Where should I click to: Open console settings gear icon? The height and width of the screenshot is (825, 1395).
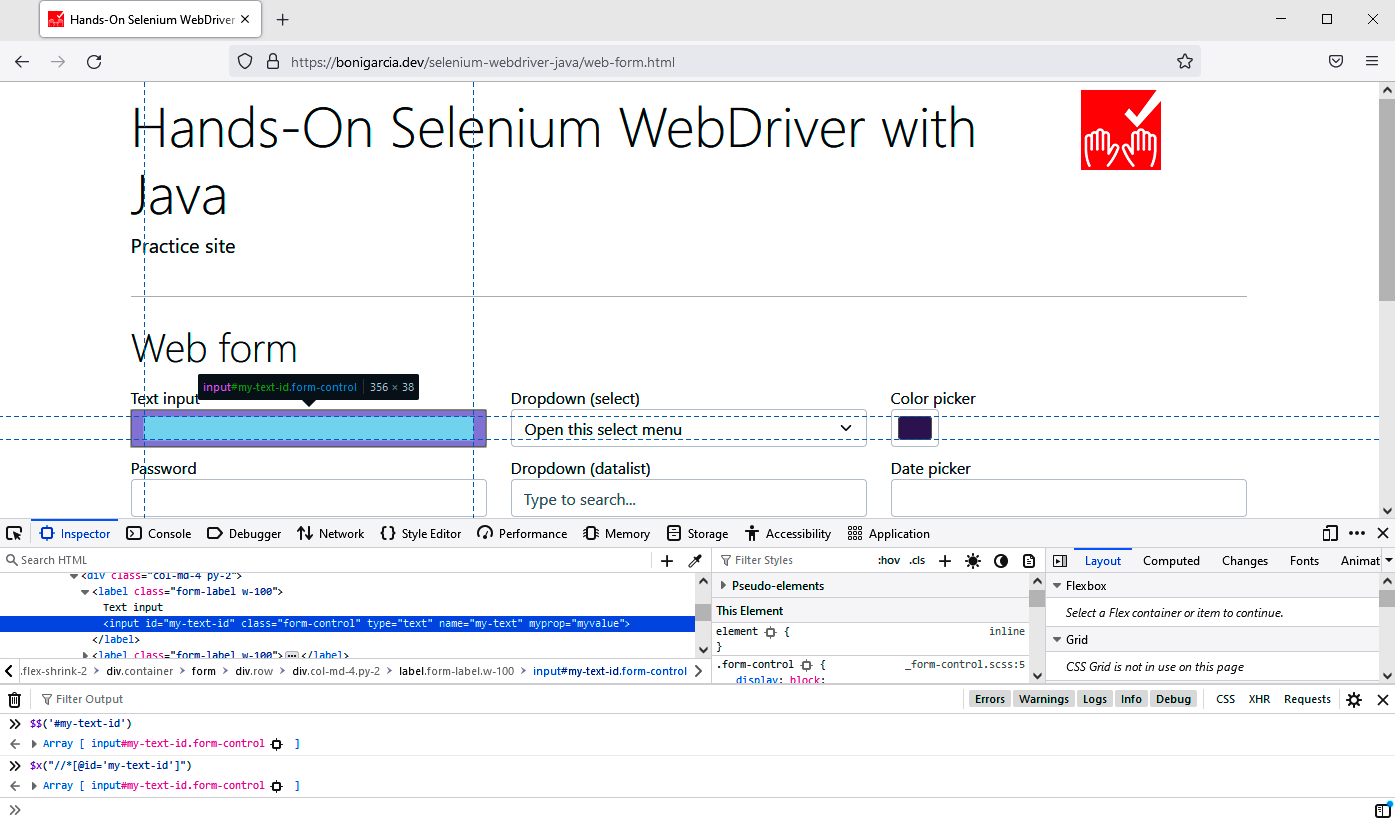tap(1354, 700)
